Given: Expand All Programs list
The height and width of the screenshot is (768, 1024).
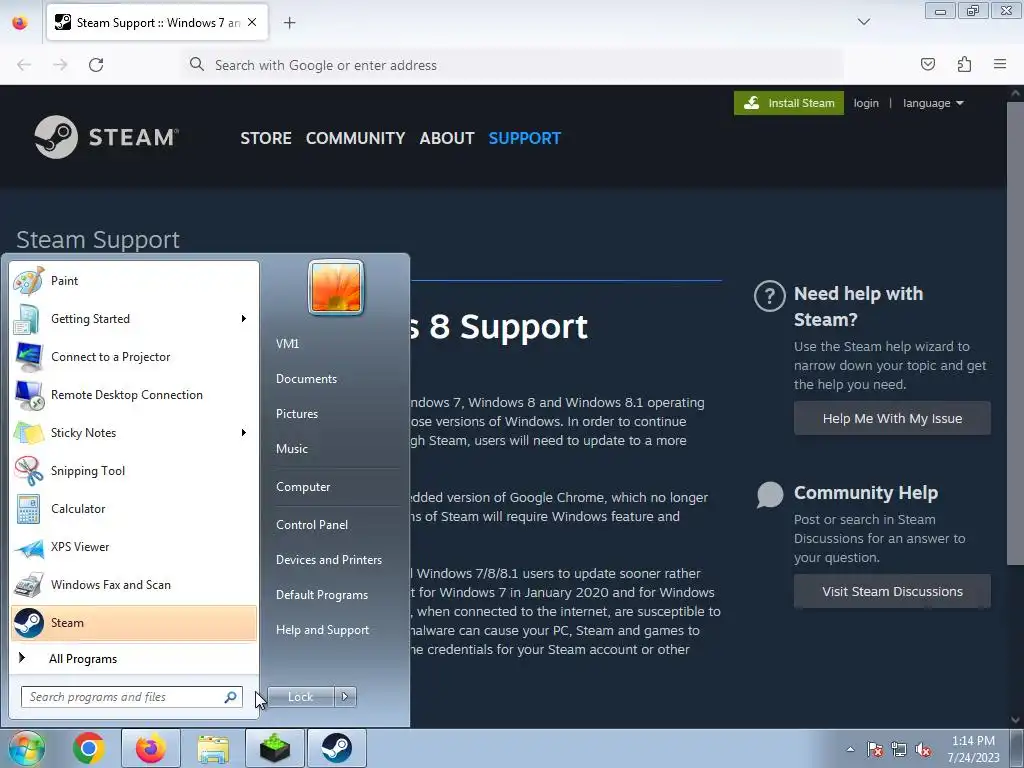Looking at the screenshot, I should (x=134, y=658).
